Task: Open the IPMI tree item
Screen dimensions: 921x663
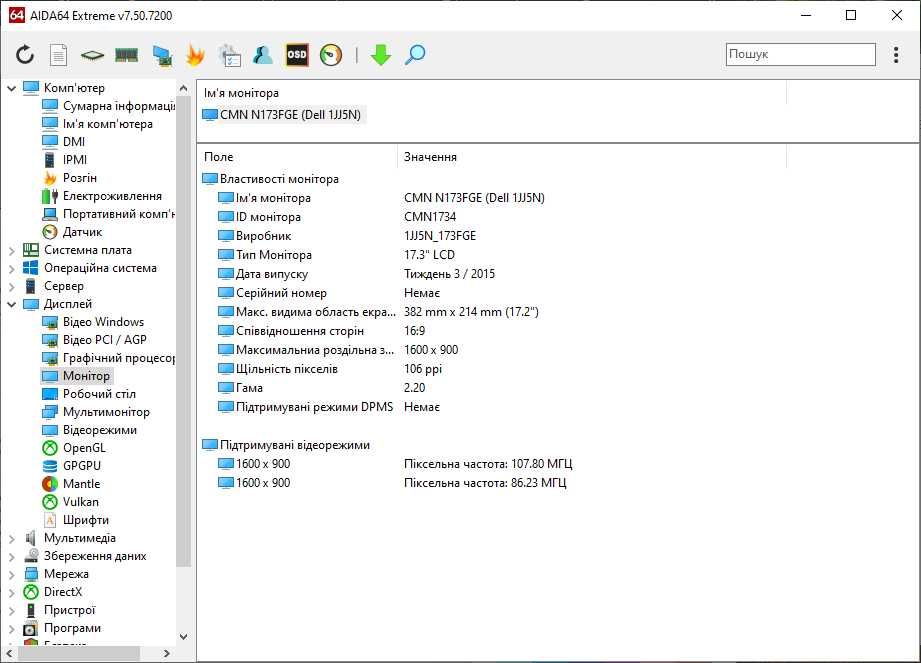Action: point(65,160)
